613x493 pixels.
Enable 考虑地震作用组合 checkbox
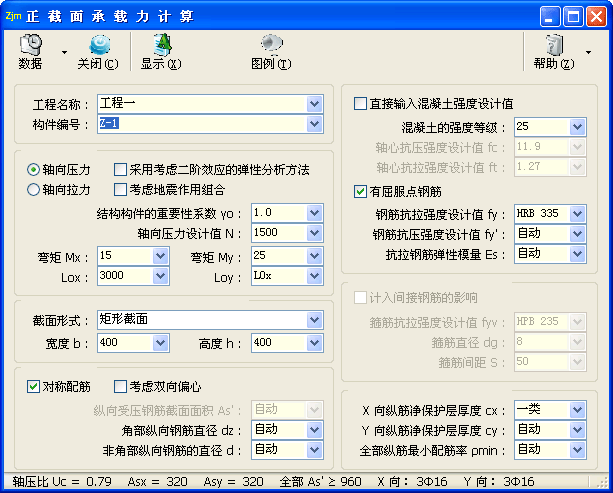121,189
